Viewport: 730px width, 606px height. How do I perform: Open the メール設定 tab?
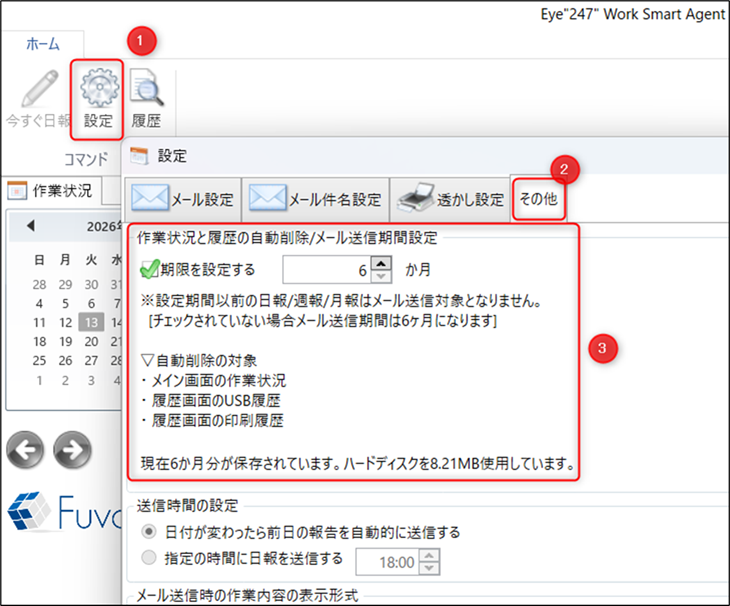(182, 198)
